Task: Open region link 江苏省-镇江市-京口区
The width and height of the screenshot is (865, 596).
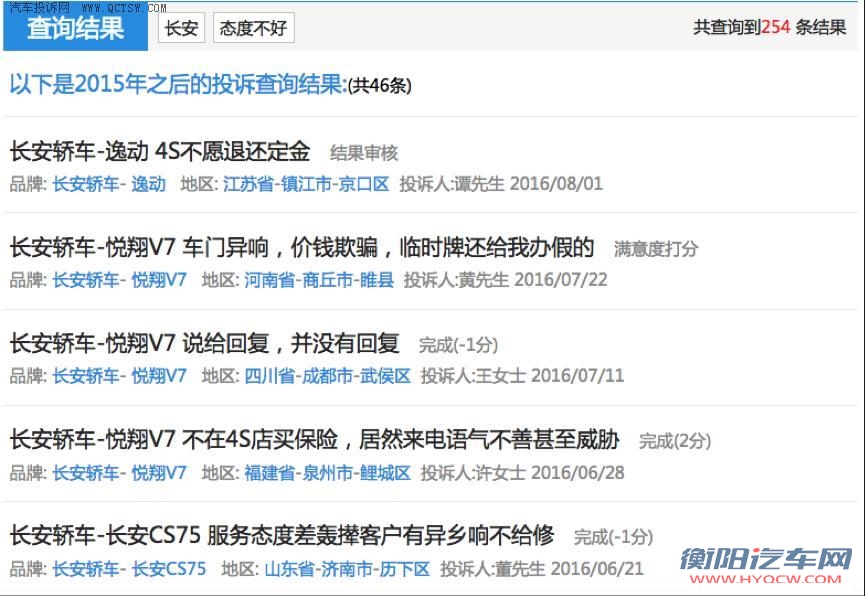Action: pos(306,184)
